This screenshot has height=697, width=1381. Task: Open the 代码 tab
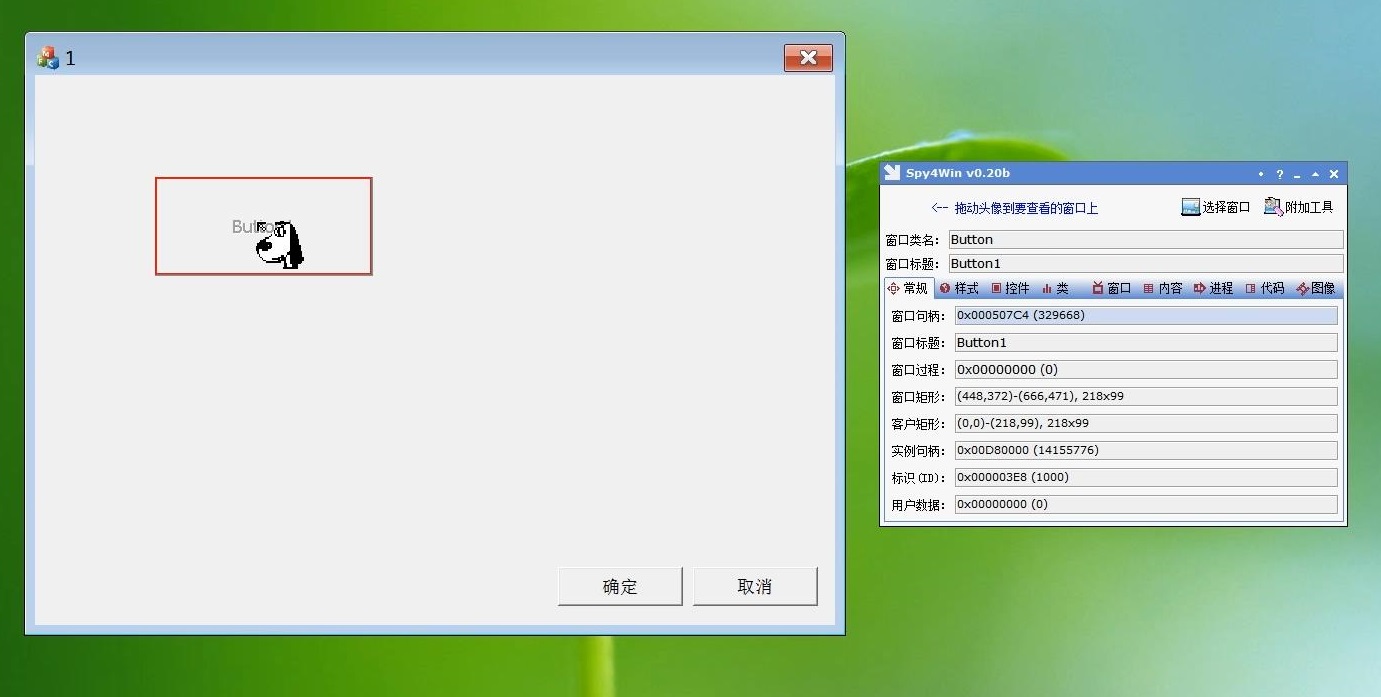point(1265,288)
